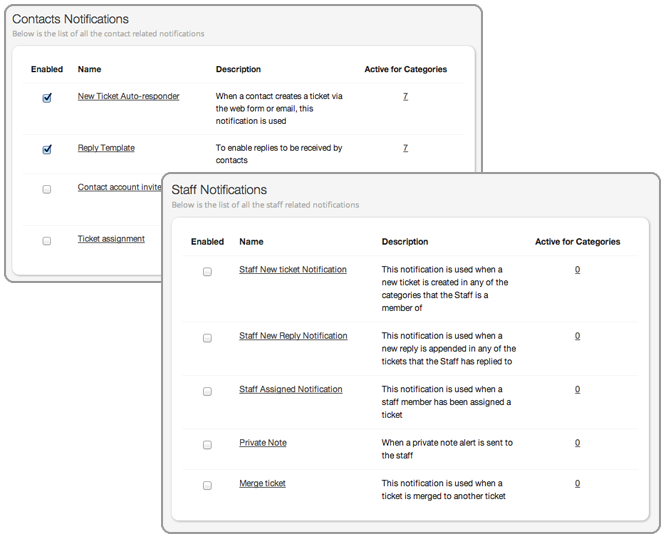Image resolution: width=666 pixels, height=539 pixels.
Task: Open Staff Assigned Notification link
Action: coord(290,389)
